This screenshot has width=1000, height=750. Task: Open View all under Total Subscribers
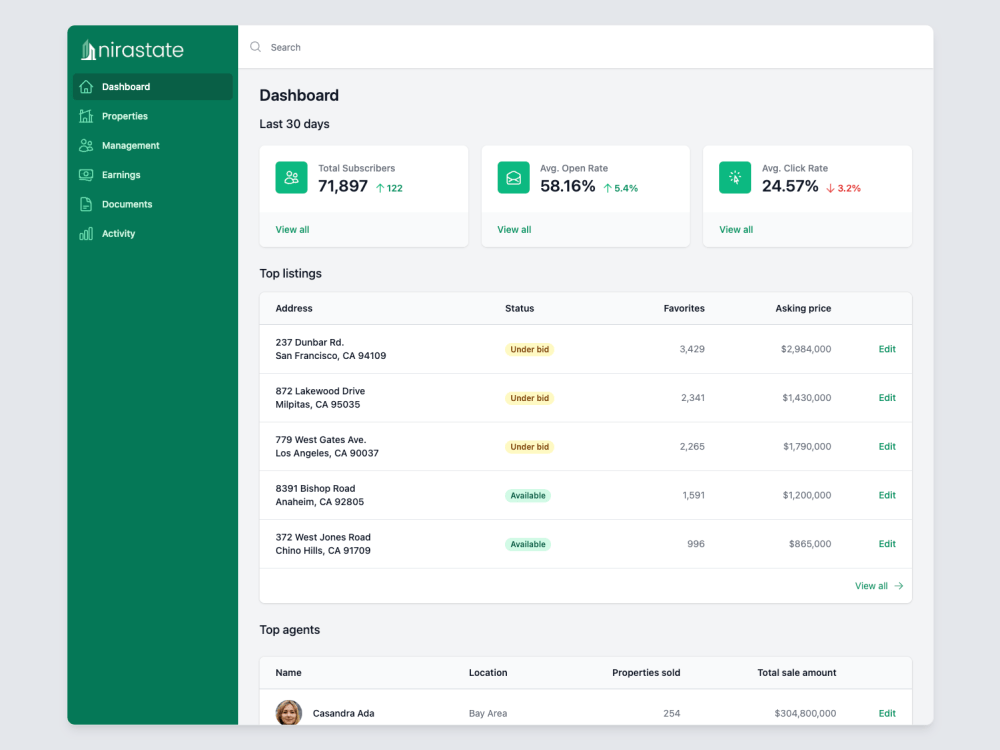[x=292, y=229]
